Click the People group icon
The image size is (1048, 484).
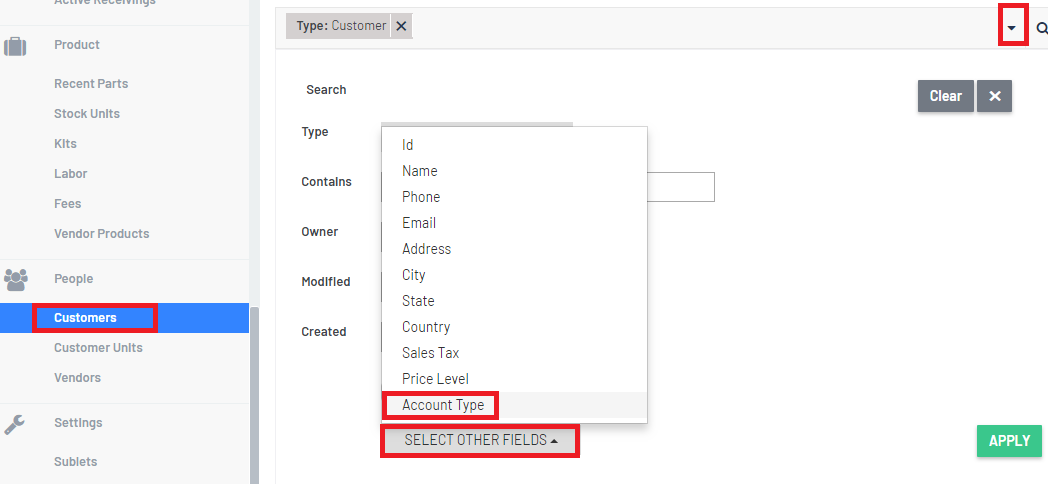point(15,279)
